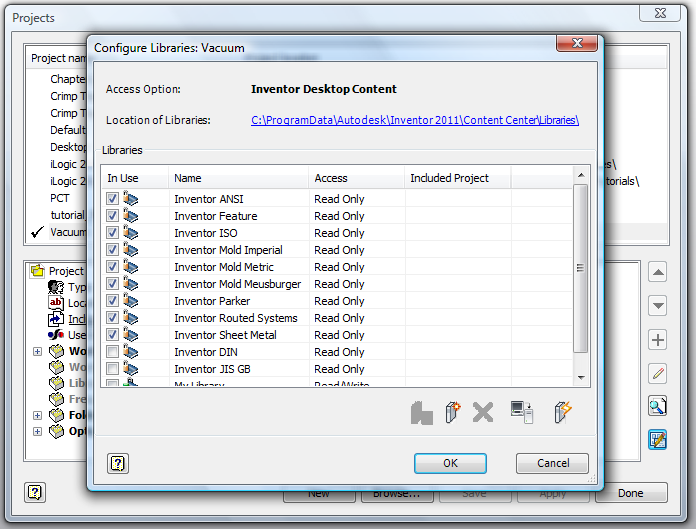Screen dimensions: 696x529
Task: Click scroll up arrow in libraries list
Action: click(x=581, y=175)
